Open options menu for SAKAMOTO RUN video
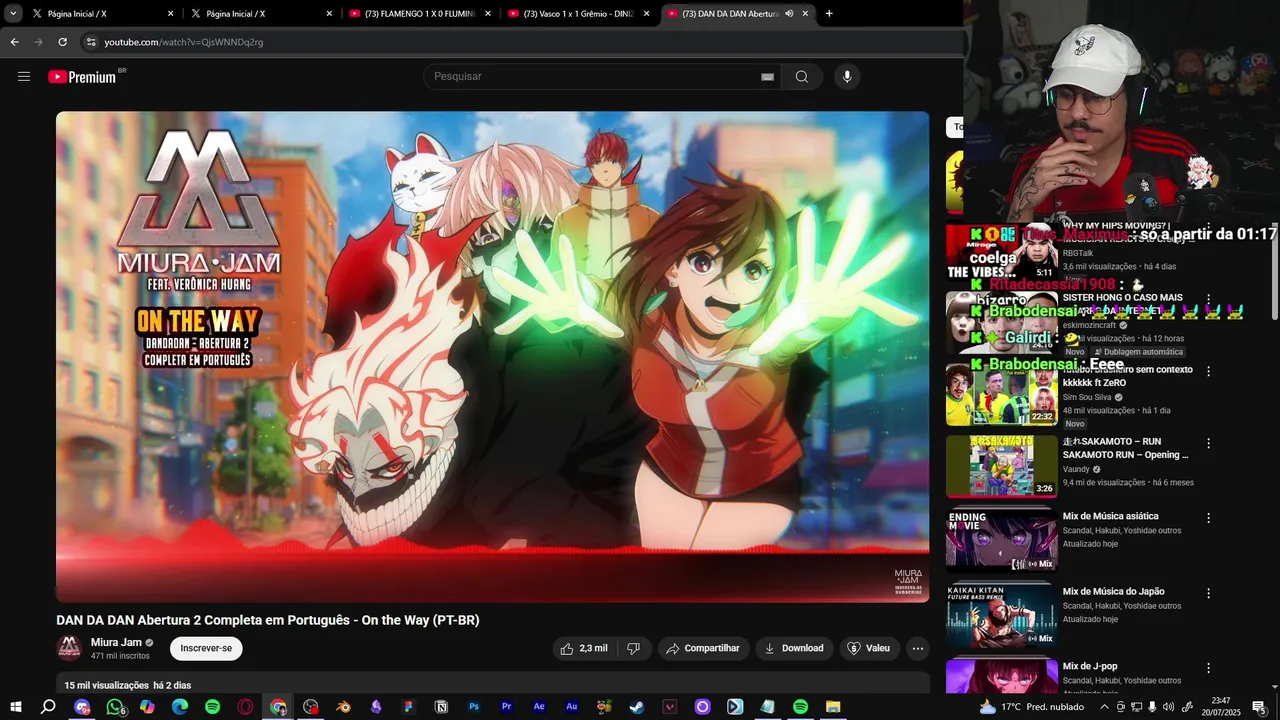This screenshot has height=720, width=1280. [1208, 443]
